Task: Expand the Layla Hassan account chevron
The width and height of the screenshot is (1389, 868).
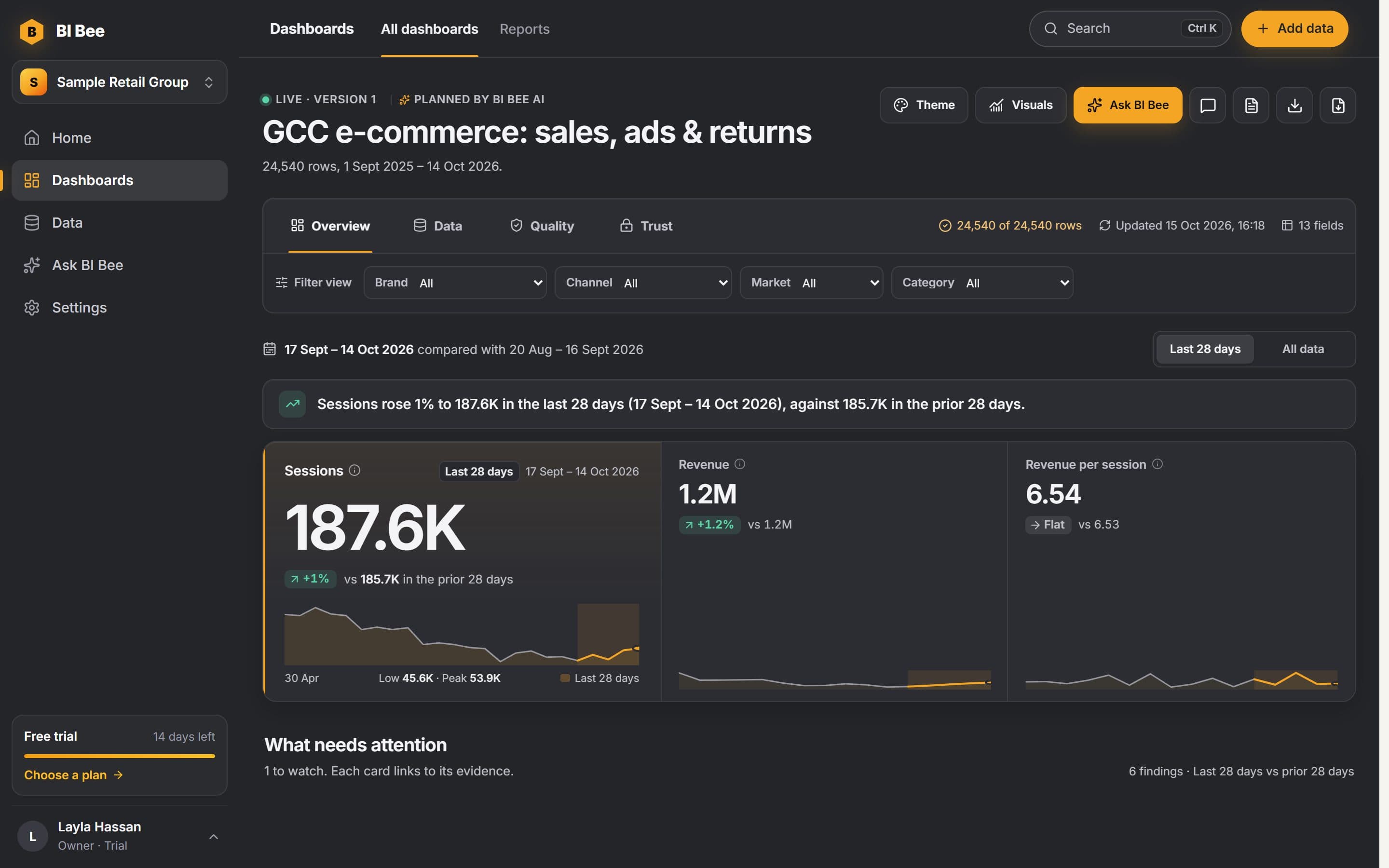Action: point(214,837)
